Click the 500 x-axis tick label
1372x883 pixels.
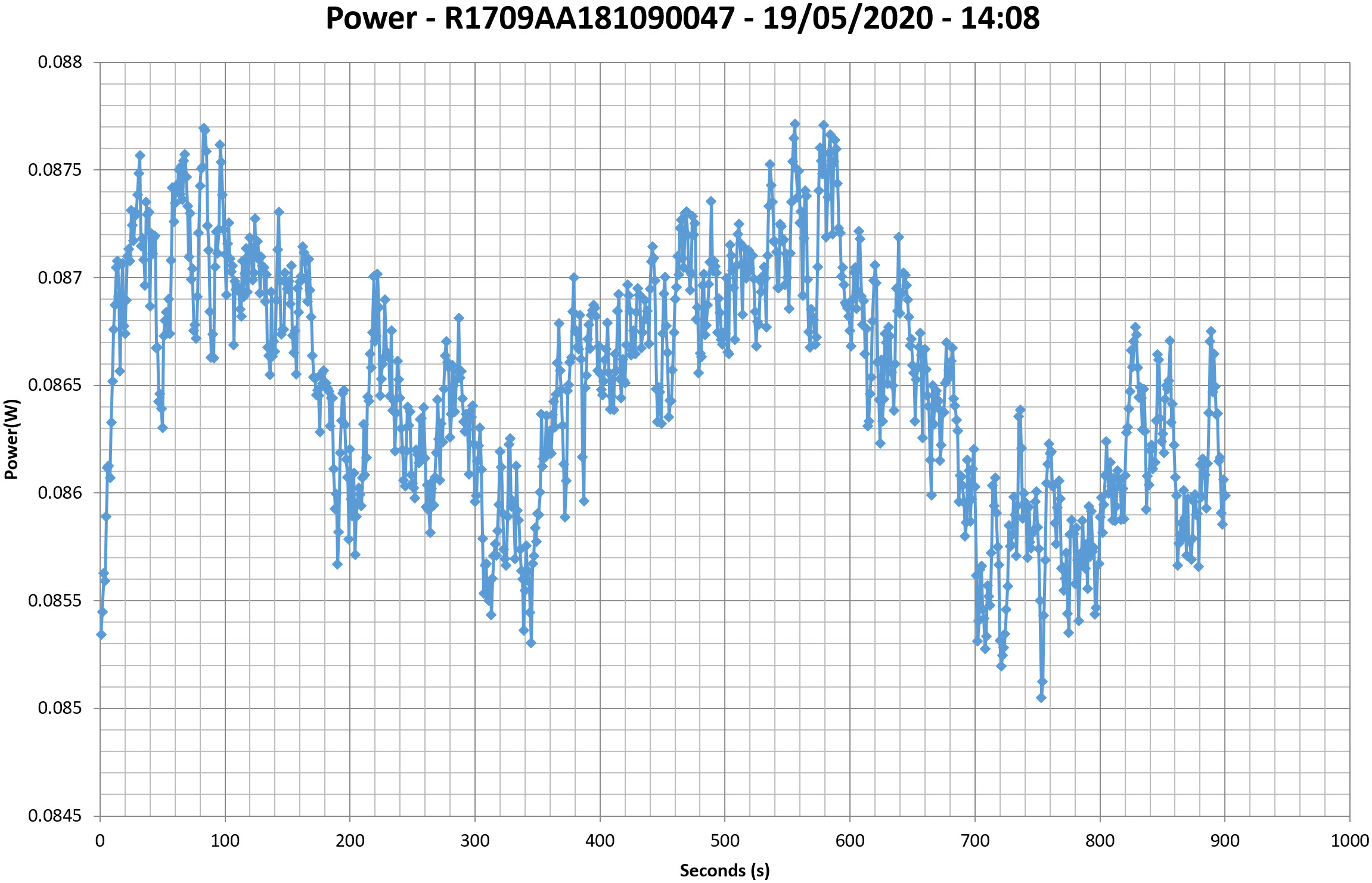click(725, 841)
